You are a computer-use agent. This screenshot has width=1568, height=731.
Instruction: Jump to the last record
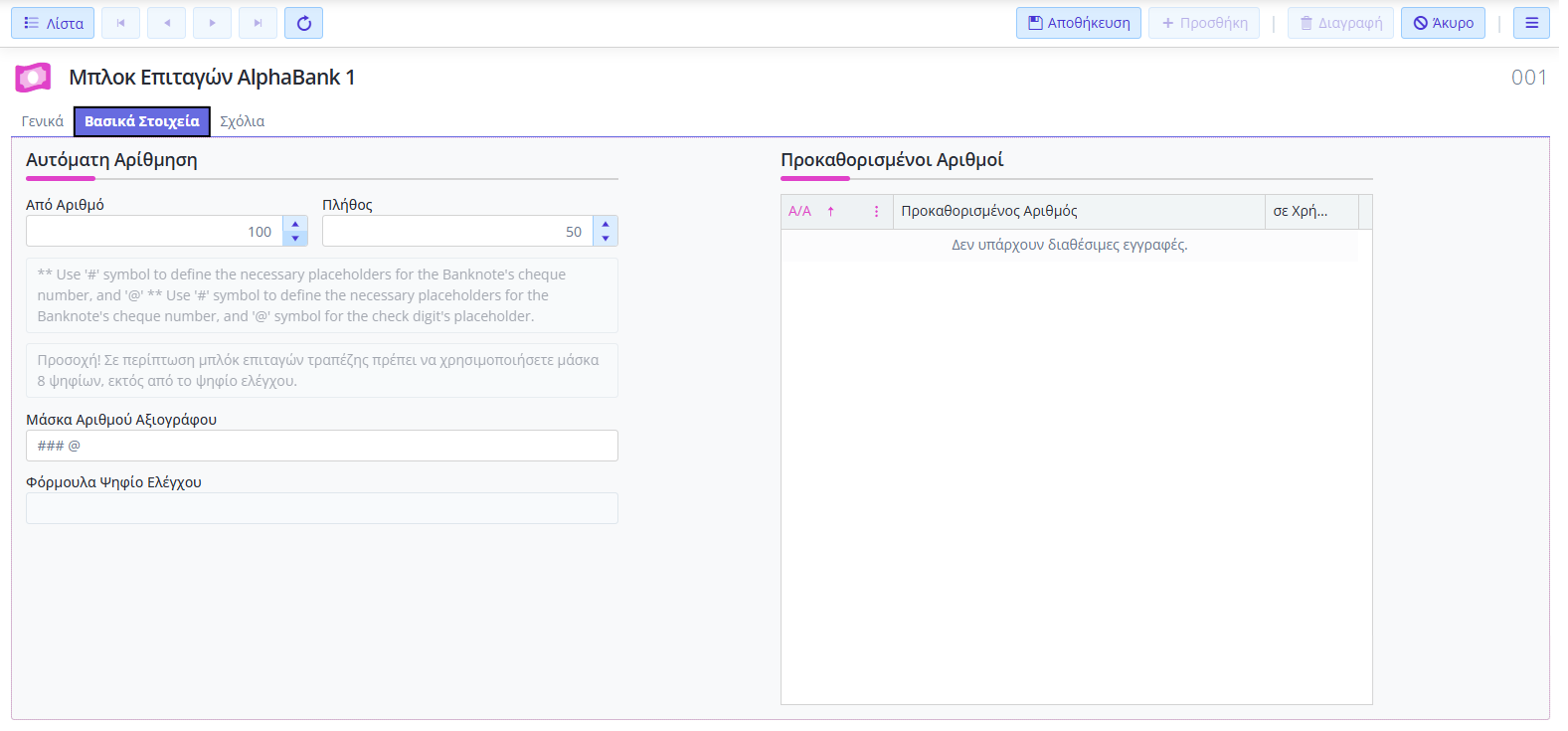258,23
